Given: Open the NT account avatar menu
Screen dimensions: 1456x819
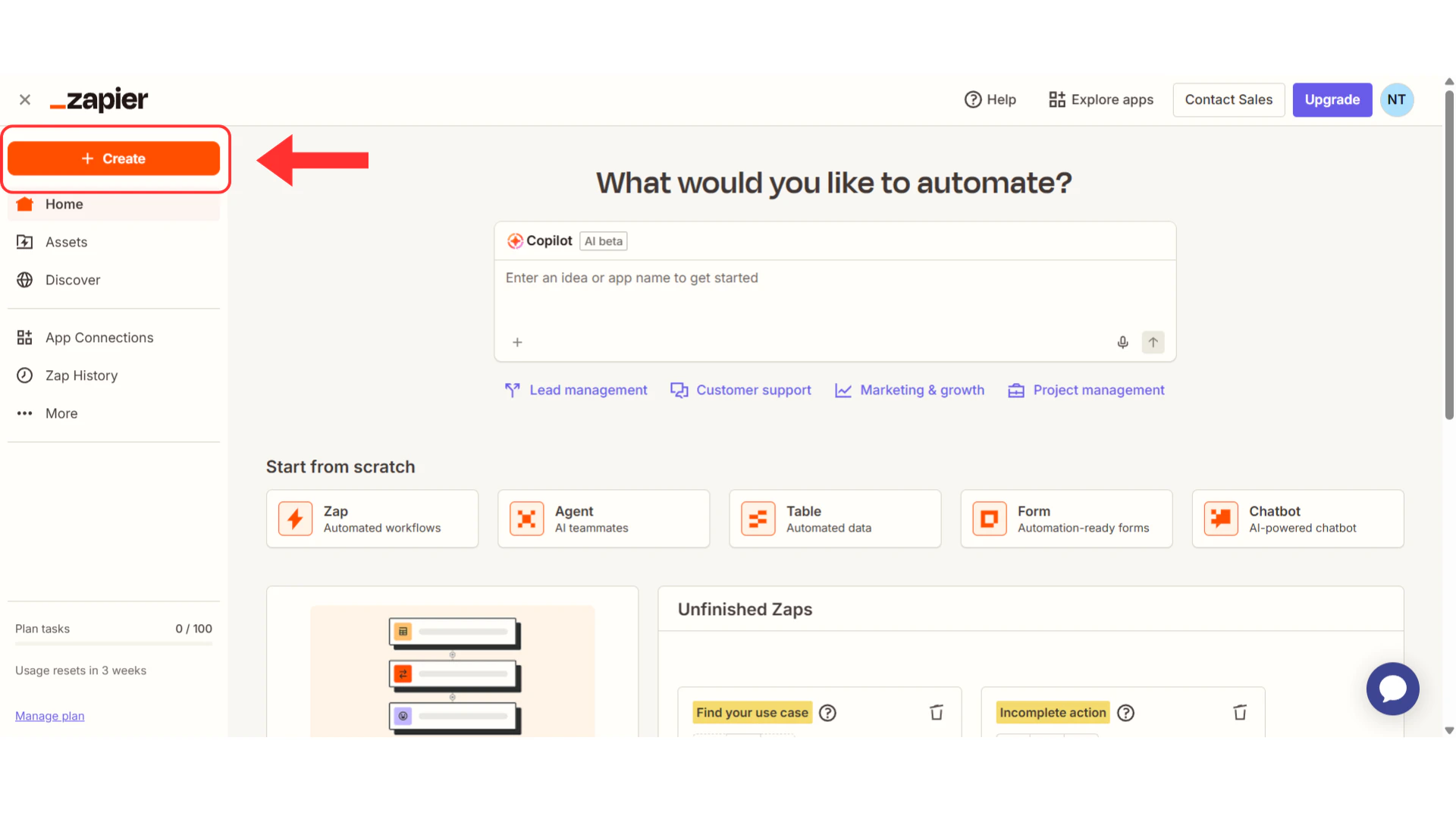Looking at the screenshot, I should (x=1397, y=99).
